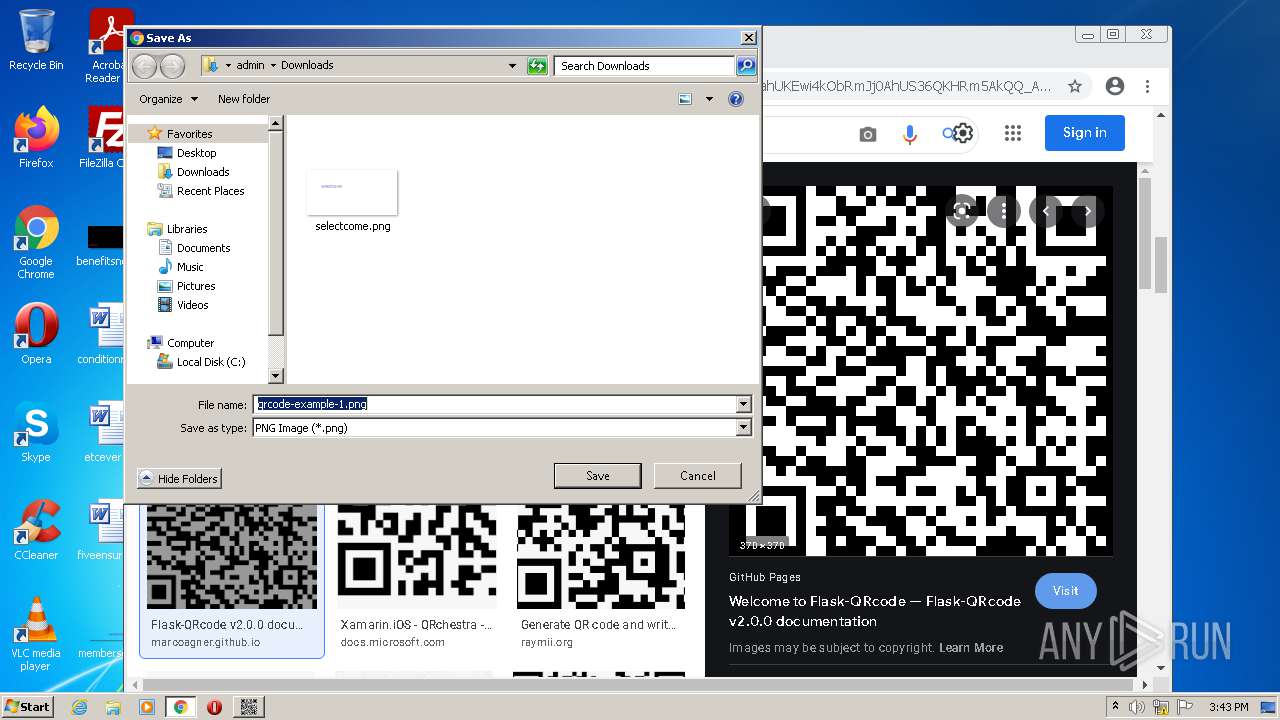Click the next image arrow in preview panel
This screenshot has width=1280, height=720.
click(x=1087, y=211)
